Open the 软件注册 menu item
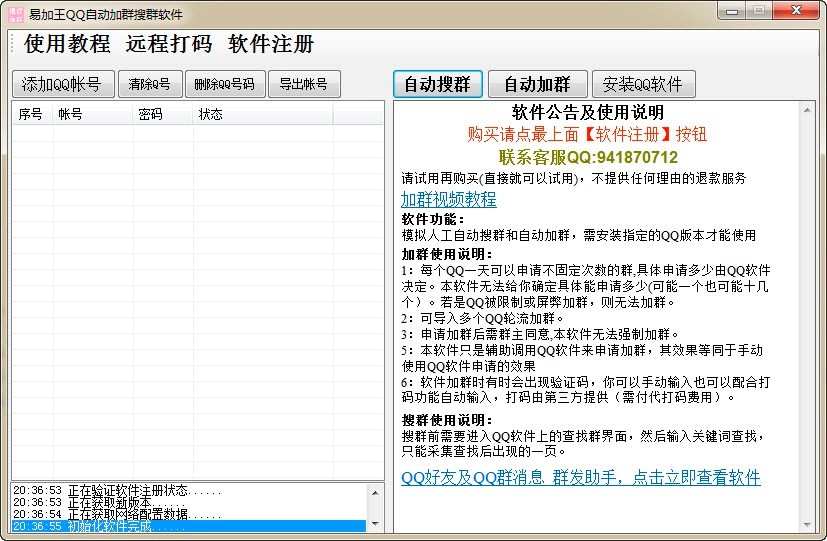The height and width of the screenshot is (541, 827). click(271, 44)
